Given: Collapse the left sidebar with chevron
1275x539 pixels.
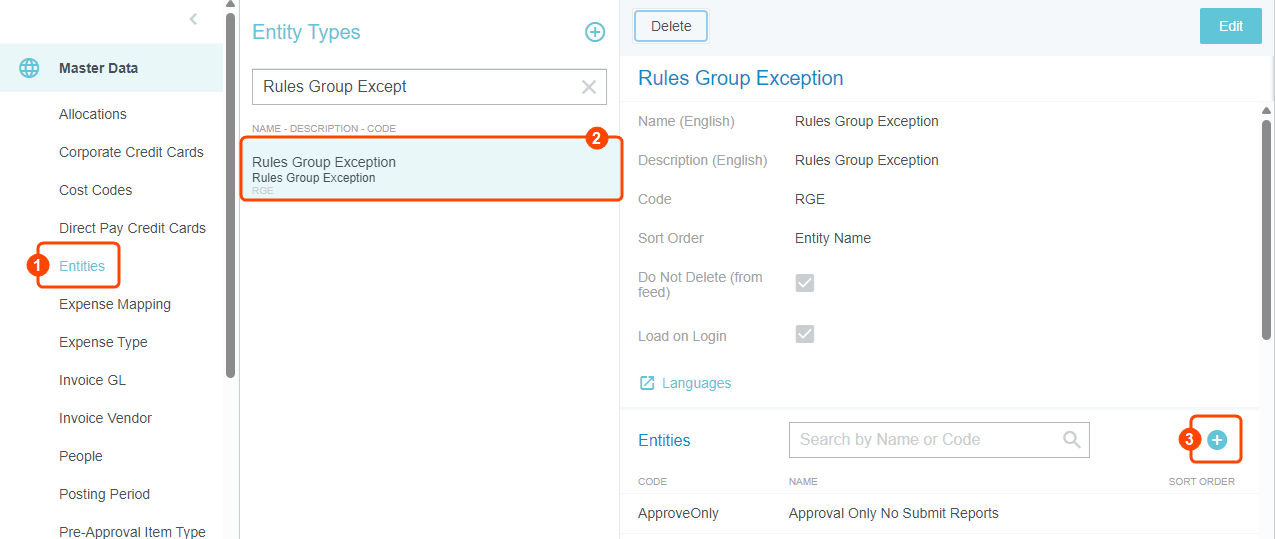Looking at the screenshot, I should [x=193, y=19].
